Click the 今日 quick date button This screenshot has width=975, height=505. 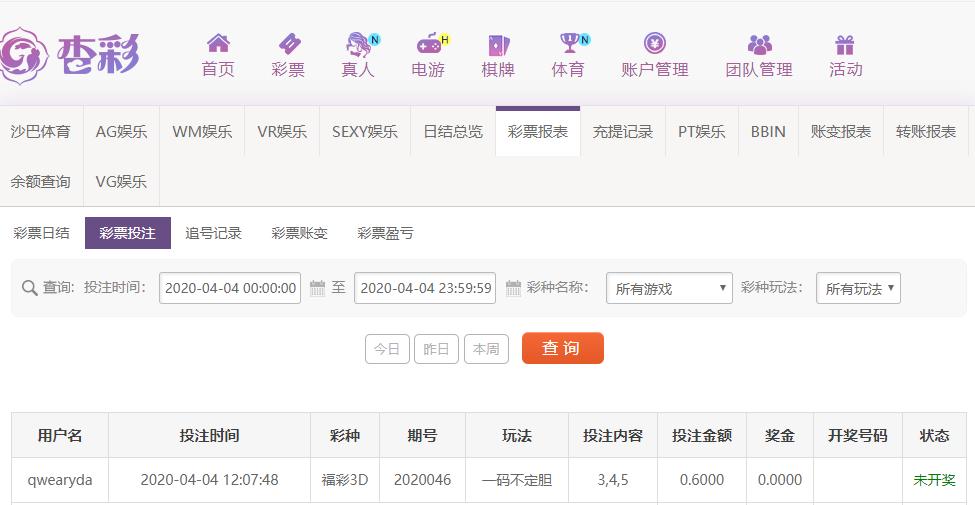387,349
